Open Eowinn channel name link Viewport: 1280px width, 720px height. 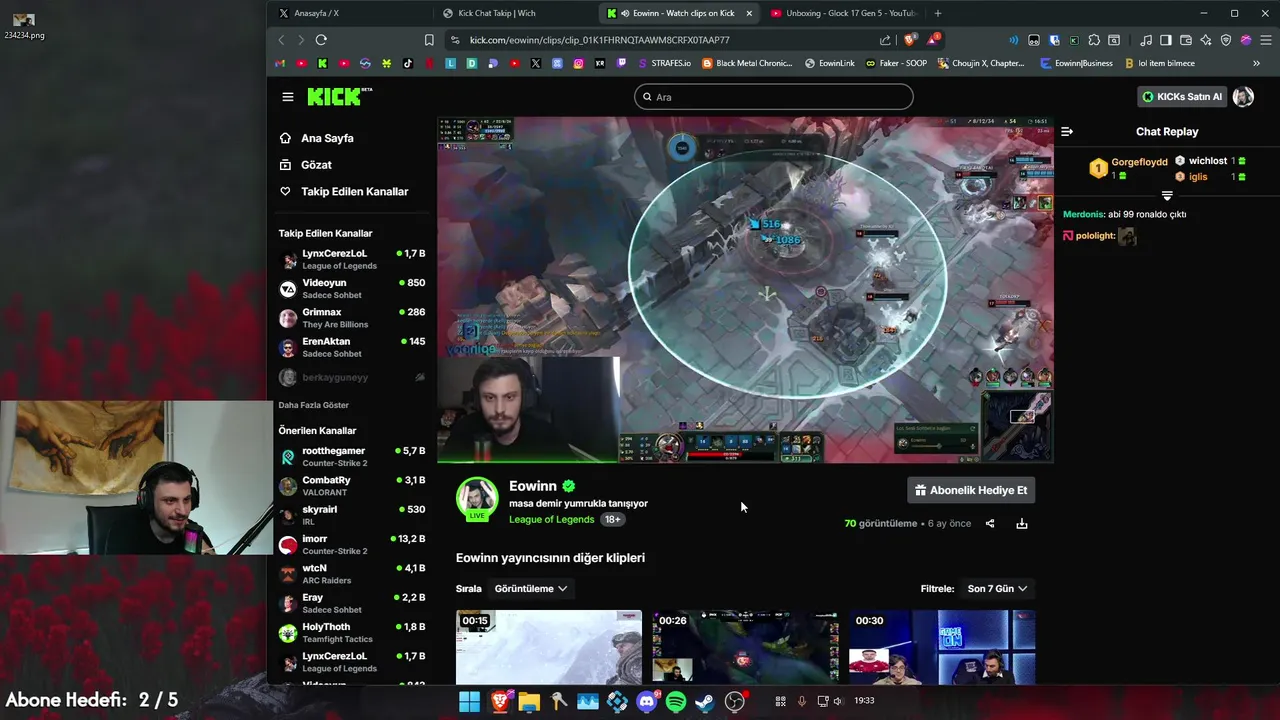[533, 486]
